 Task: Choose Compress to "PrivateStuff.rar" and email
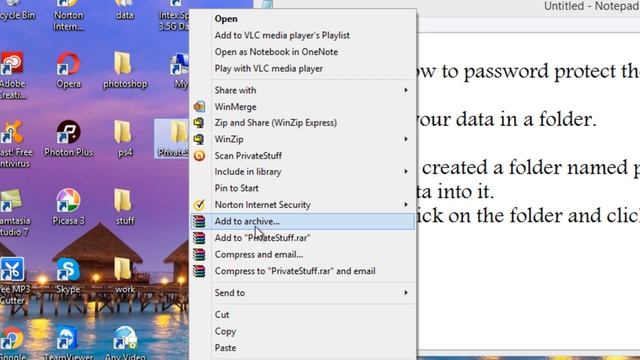pos(303,271)
